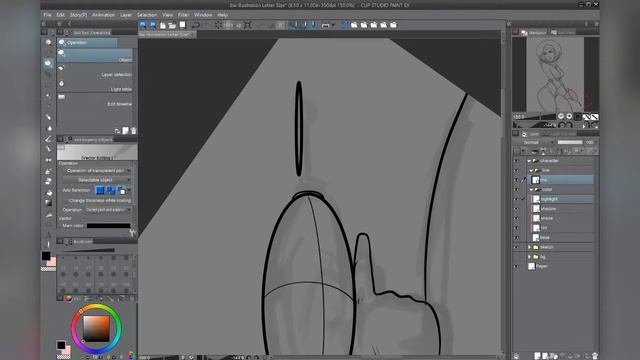Choose the third Add selection mode icon

click(121, 190)
